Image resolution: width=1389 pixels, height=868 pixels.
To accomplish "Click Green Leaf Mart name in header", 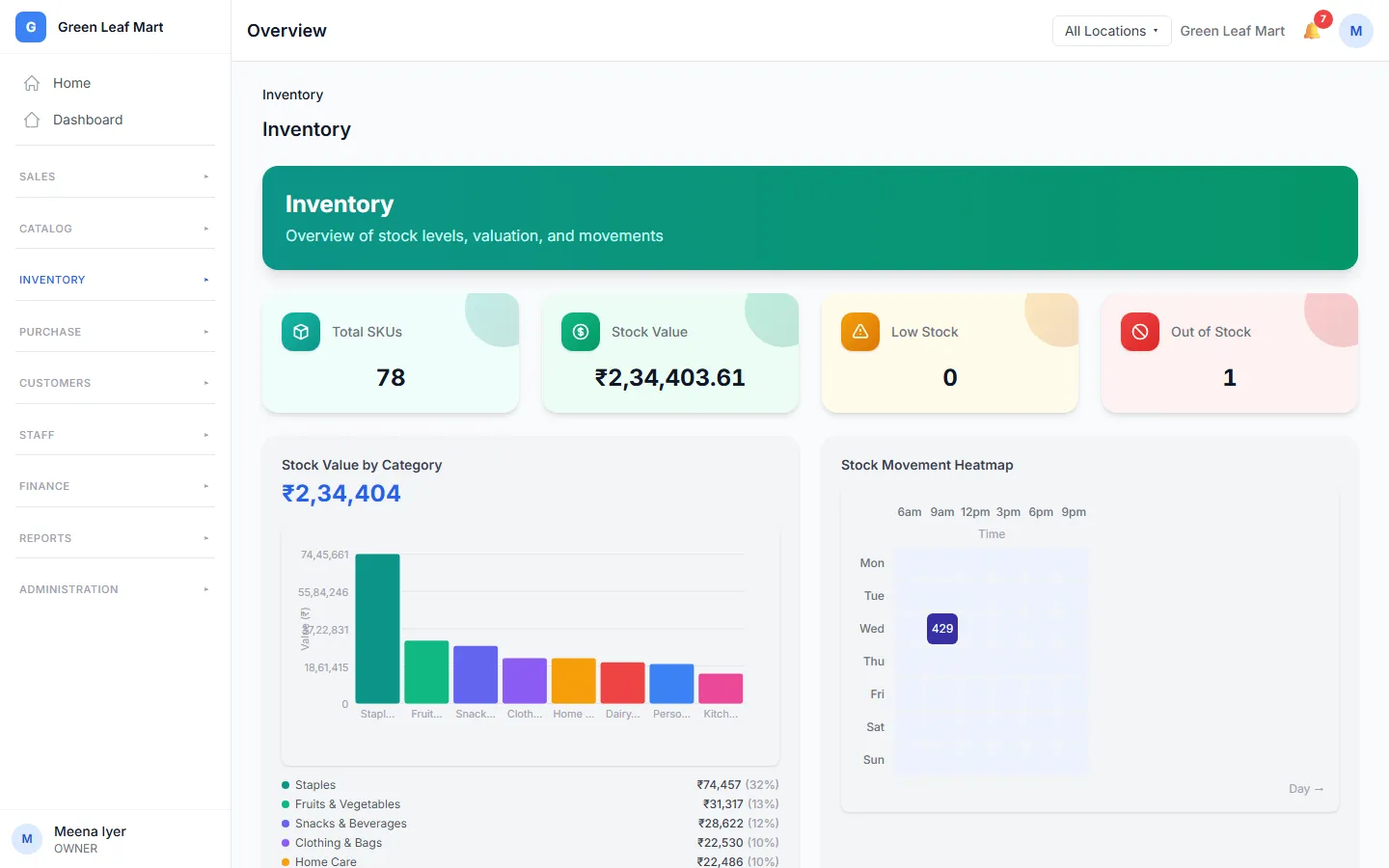I will tap(1232, 31).
